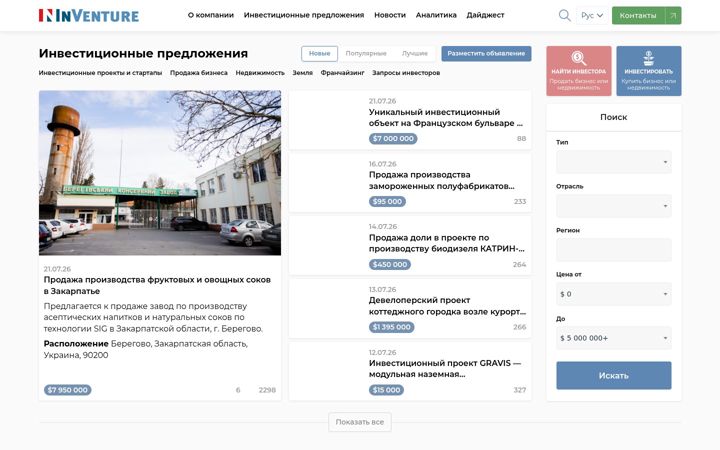Open Продажа бизнеса category
The height and width of the screenshot is (450, 720).
199,73
